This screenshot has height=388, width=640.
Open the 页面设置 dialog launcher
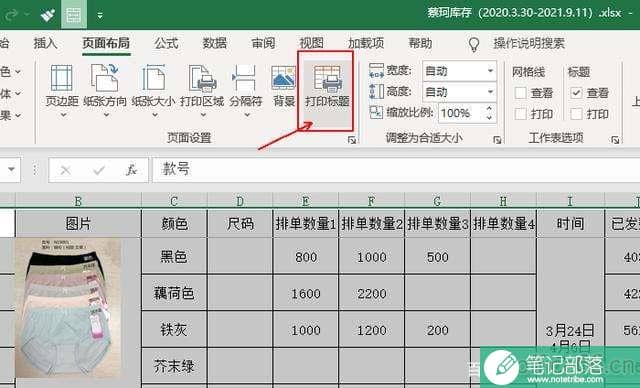pyautogui.click(x=351, y=140)
